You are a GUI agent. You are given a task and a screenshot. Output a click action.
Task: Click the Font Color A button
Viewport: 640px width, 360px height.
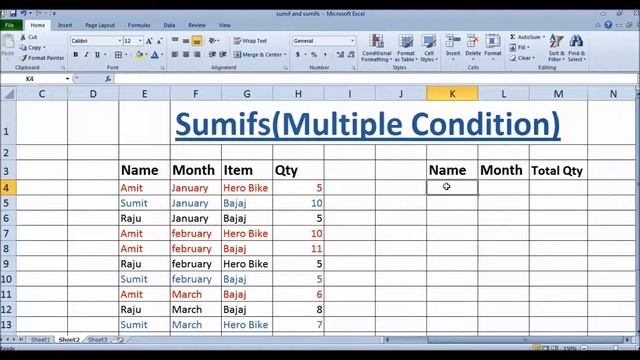[154, 55]
